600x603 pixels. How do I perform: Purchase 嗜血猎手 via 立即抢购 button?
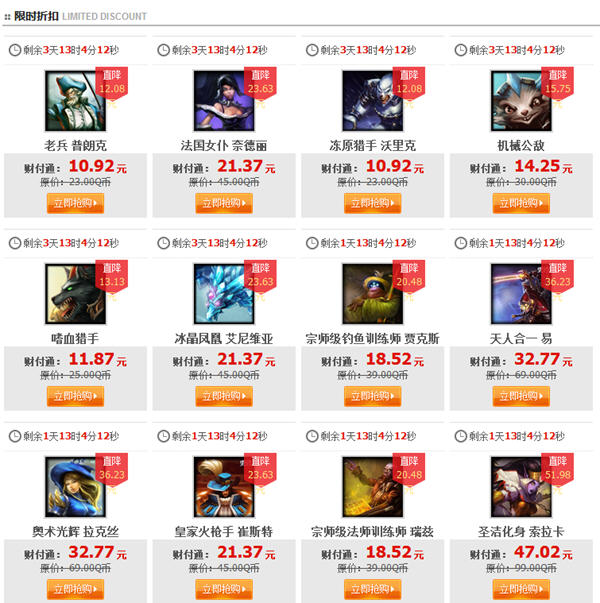pos(75,396)
